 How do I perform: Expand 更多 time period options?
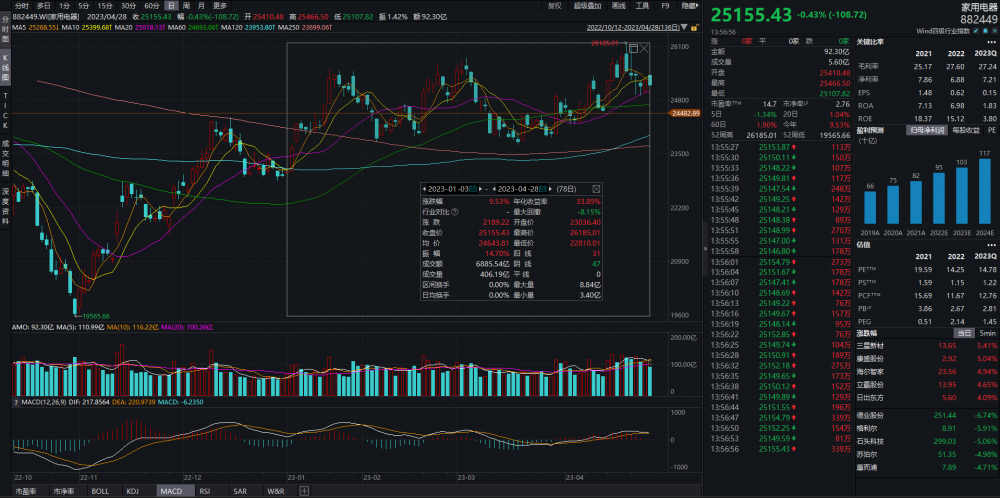220,5
